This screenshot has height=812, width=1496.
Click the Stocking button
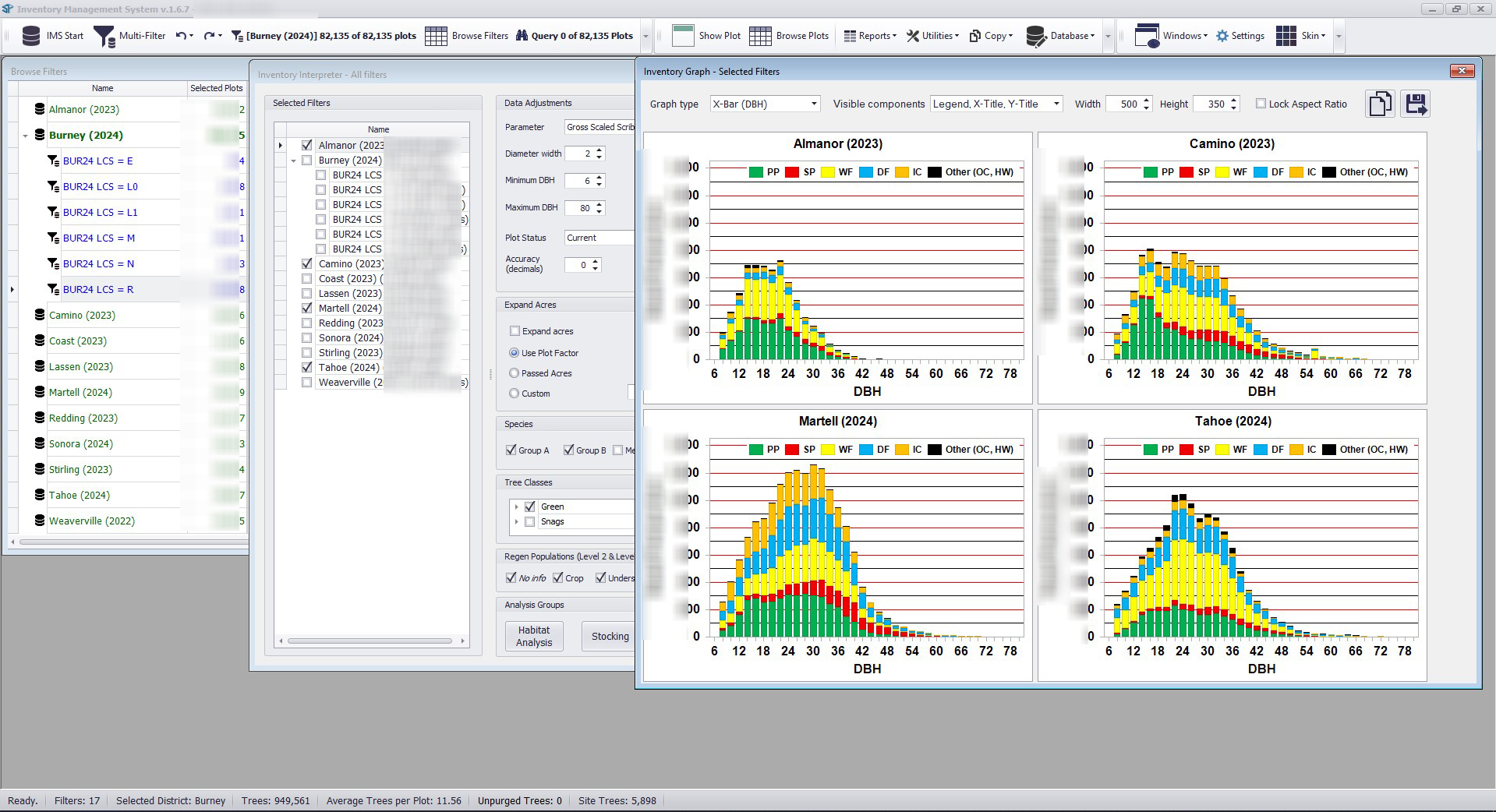pos(610,636)
